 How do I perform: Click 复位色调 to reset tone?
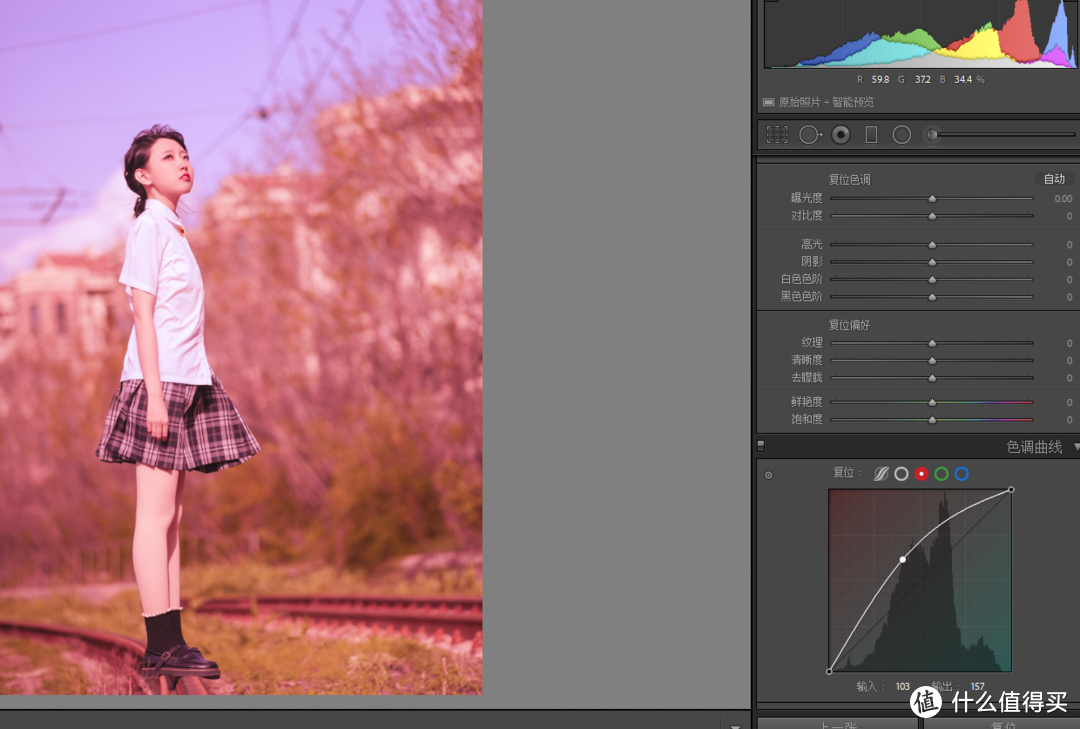849,179
